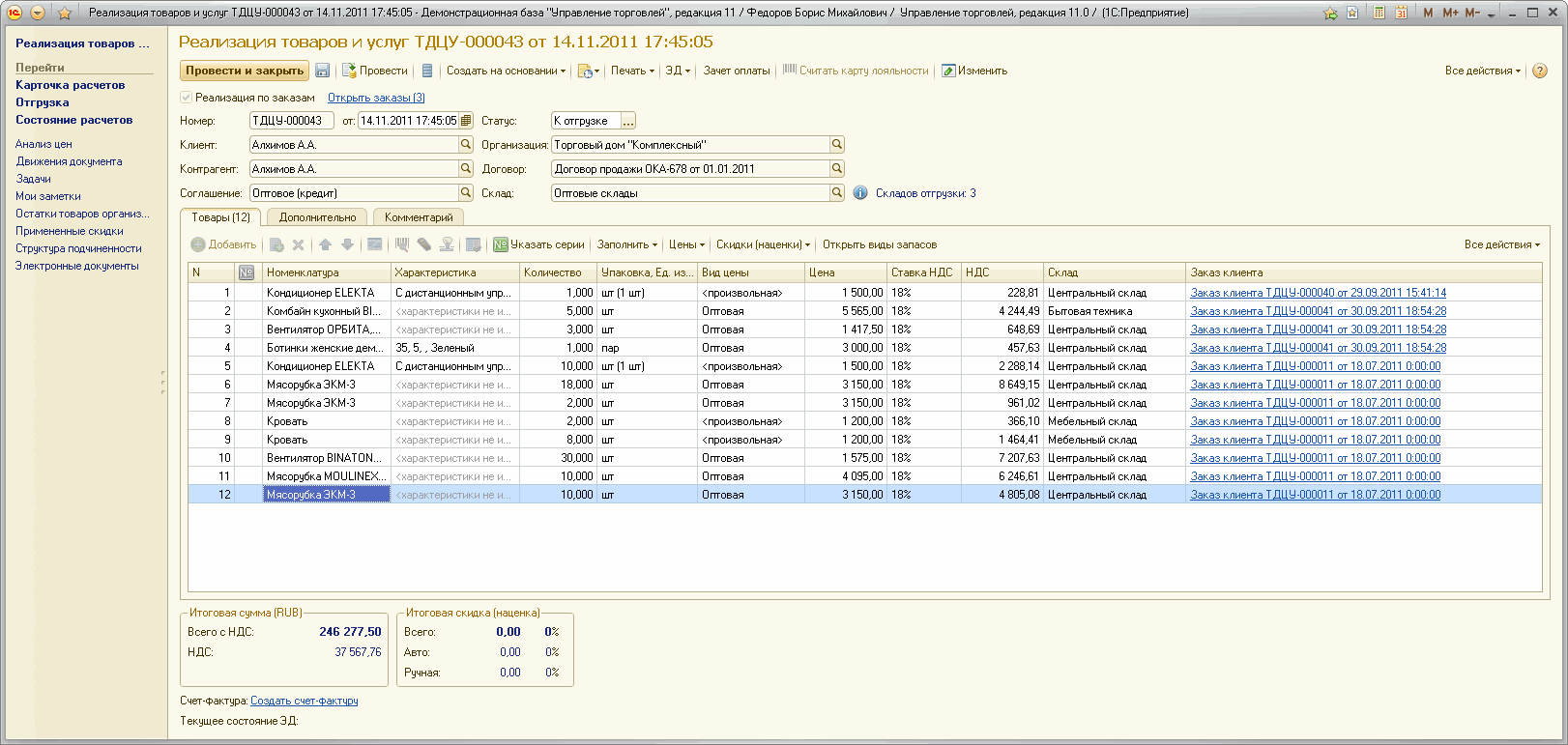Select Кровать cell in row 8
1568x745 pixels.
[327, 421]
